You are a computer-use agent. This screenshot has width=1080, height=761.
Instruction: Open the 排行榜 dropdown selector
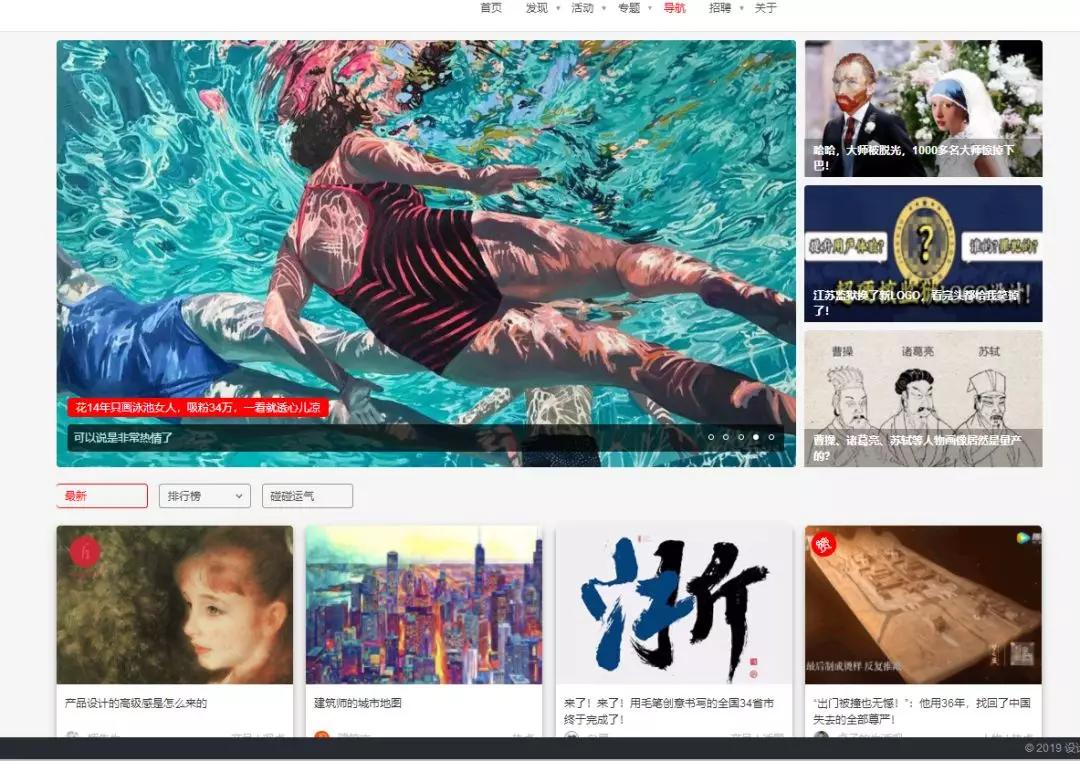pyautogui.click(x=204, y=496)
